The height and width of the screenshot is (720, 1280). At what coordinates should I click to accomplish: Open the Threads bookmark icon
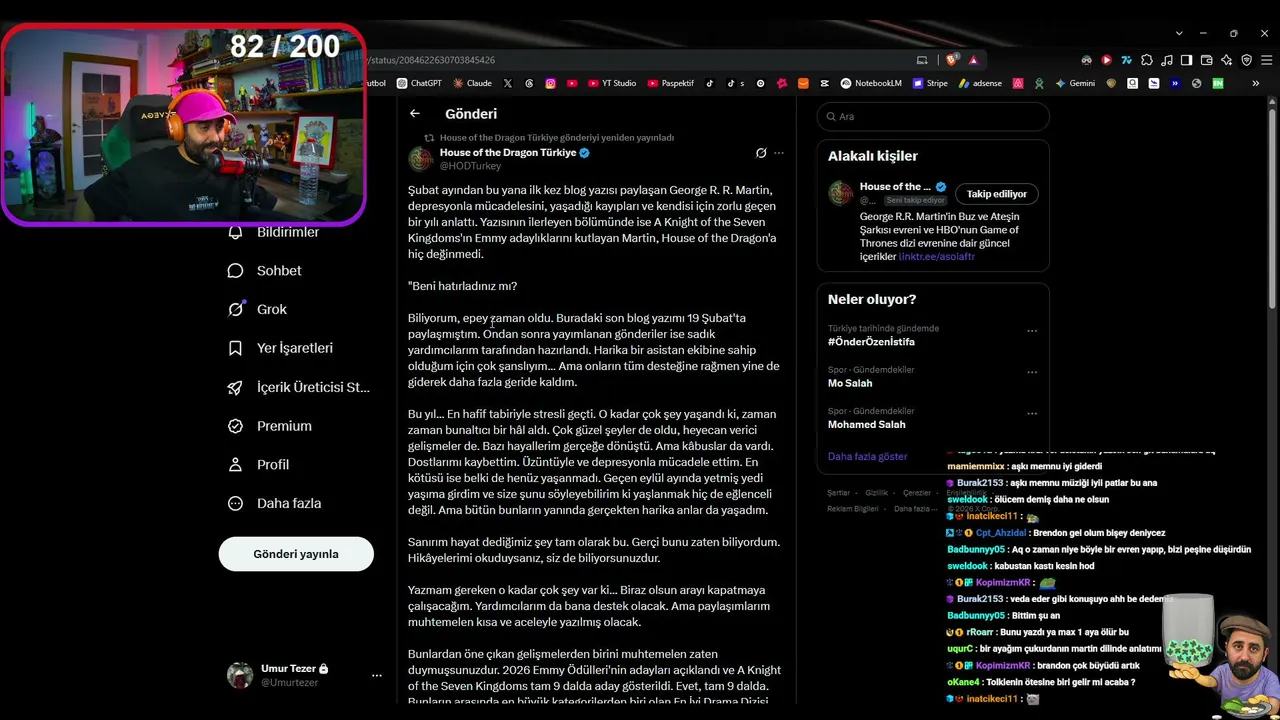[529, 84]
